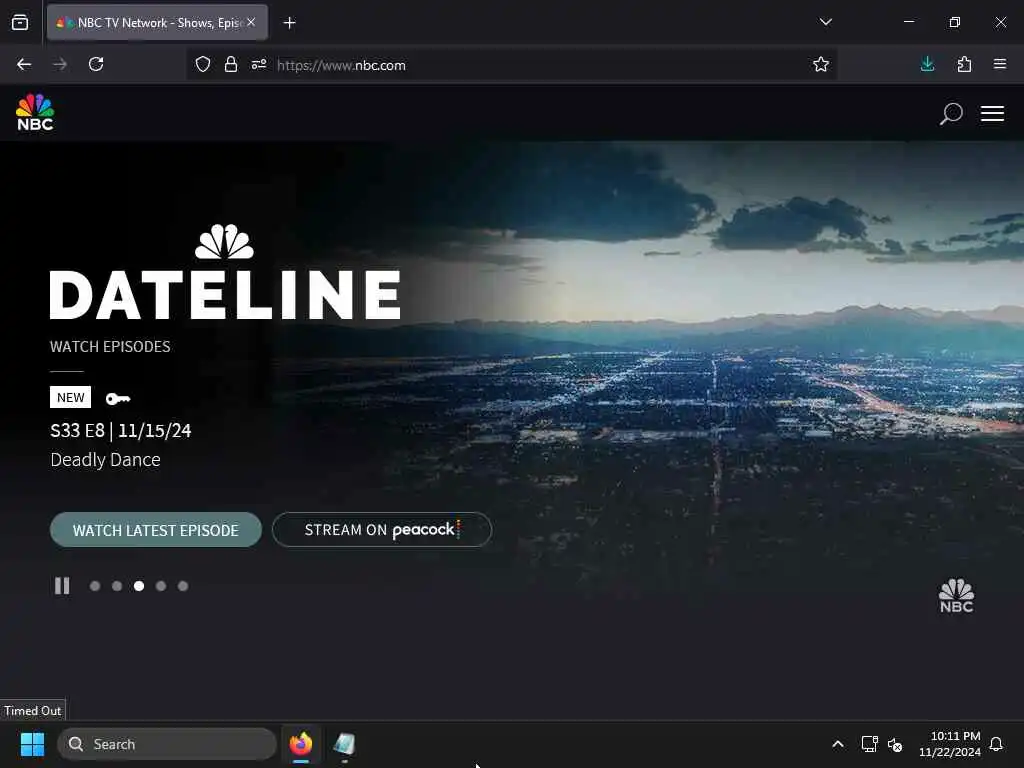Open the Watch Episodes link
Screen dimensions: 1024x768
(110, 346)
